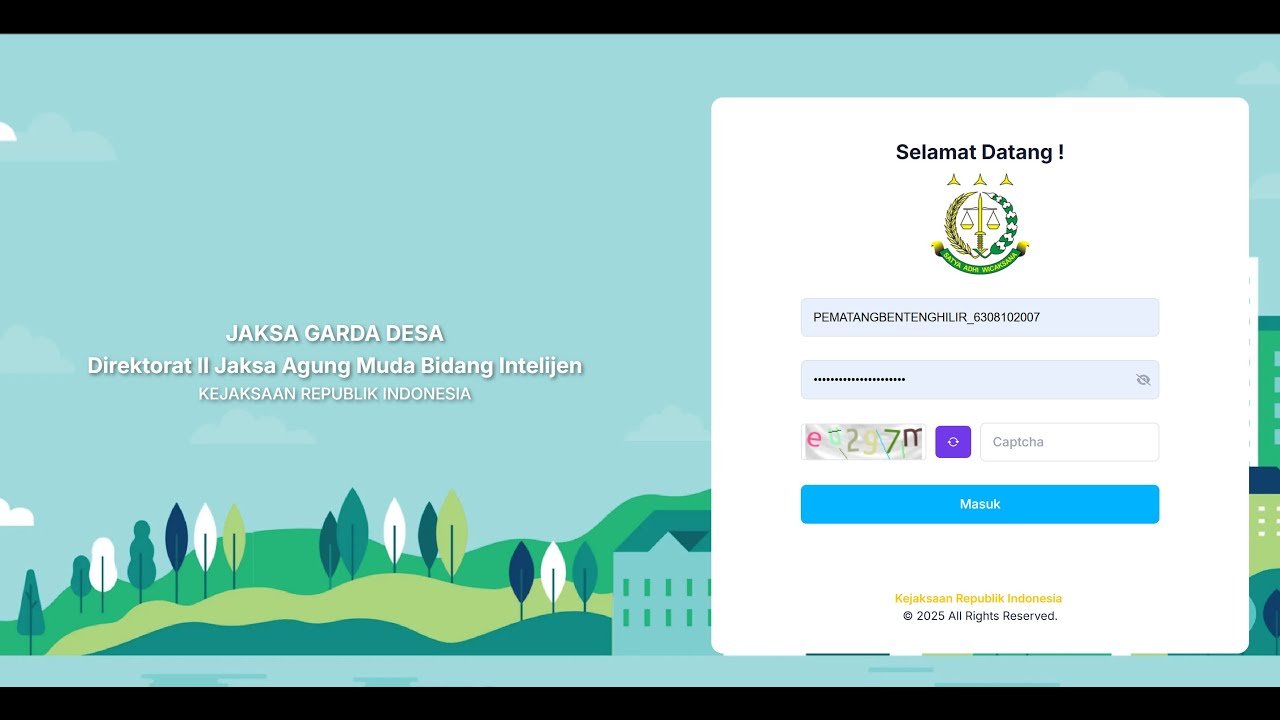
Task: Click the navy tree left of the building
Action: pos(521,573)
